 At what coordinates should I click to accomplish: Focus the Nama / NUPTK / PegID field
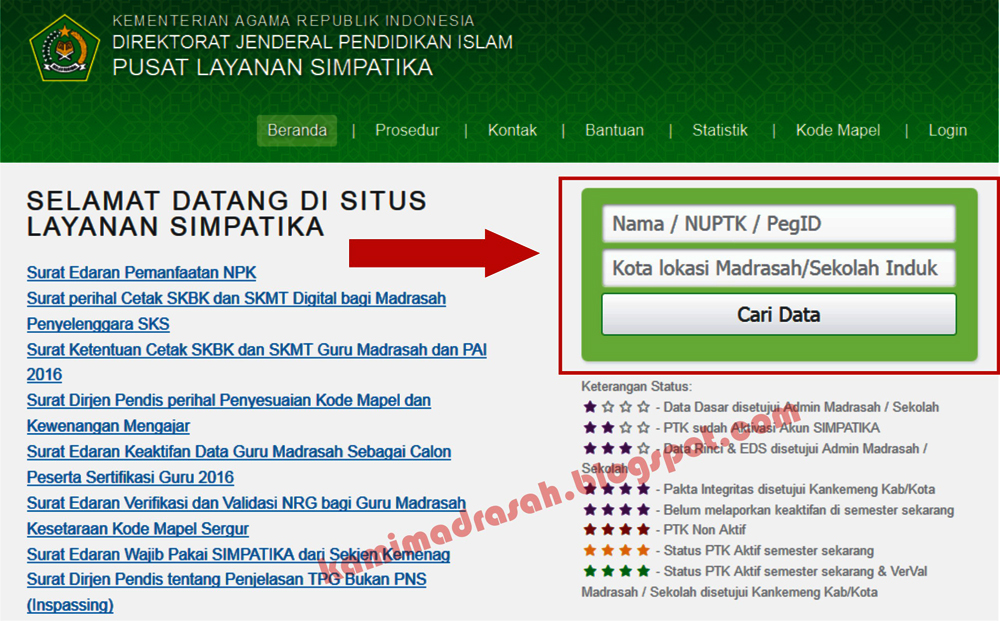[x=779, y=224]
